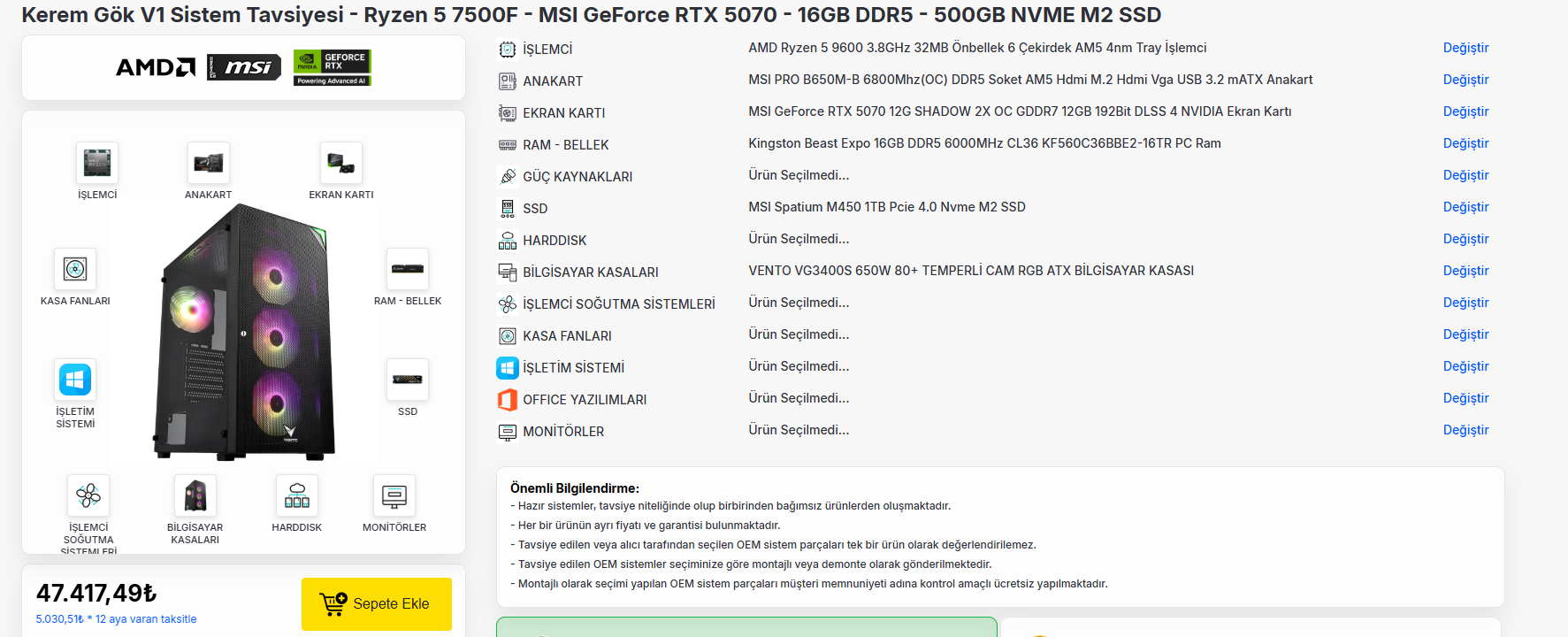This screenshot has height=637, width=1568.
Task: Open the Monitörler icon in the diagram
Action: point(394,495)
